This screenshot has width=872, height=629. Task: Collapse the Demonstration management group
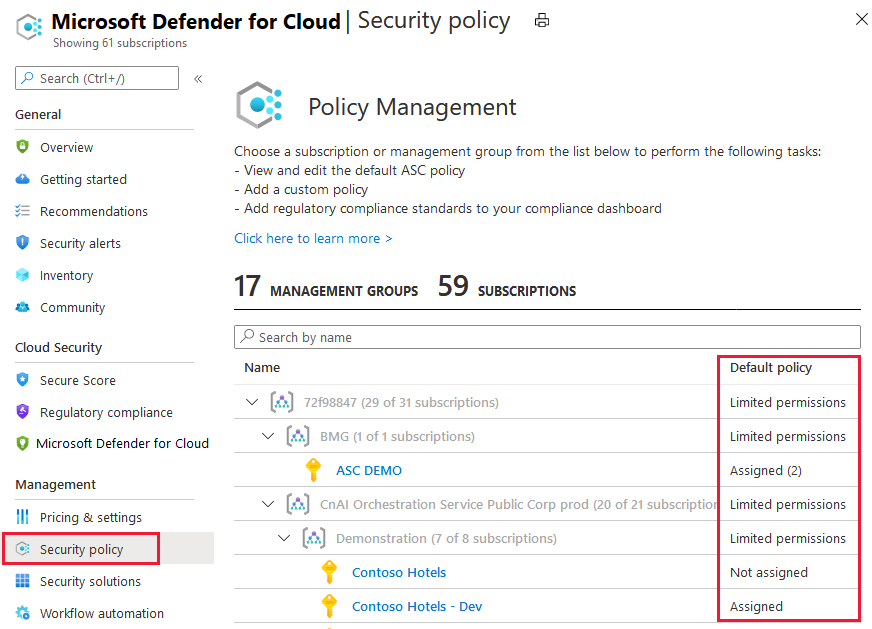point(284,538)
